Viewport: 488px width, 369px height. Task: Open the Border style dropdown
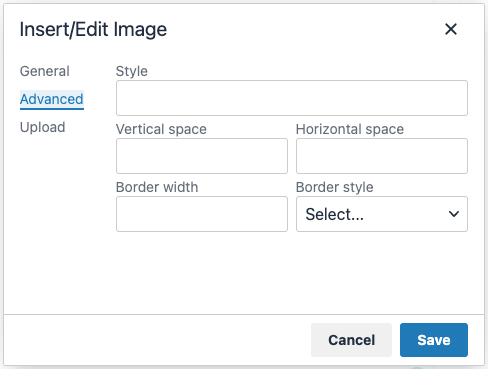pos(382,214)
